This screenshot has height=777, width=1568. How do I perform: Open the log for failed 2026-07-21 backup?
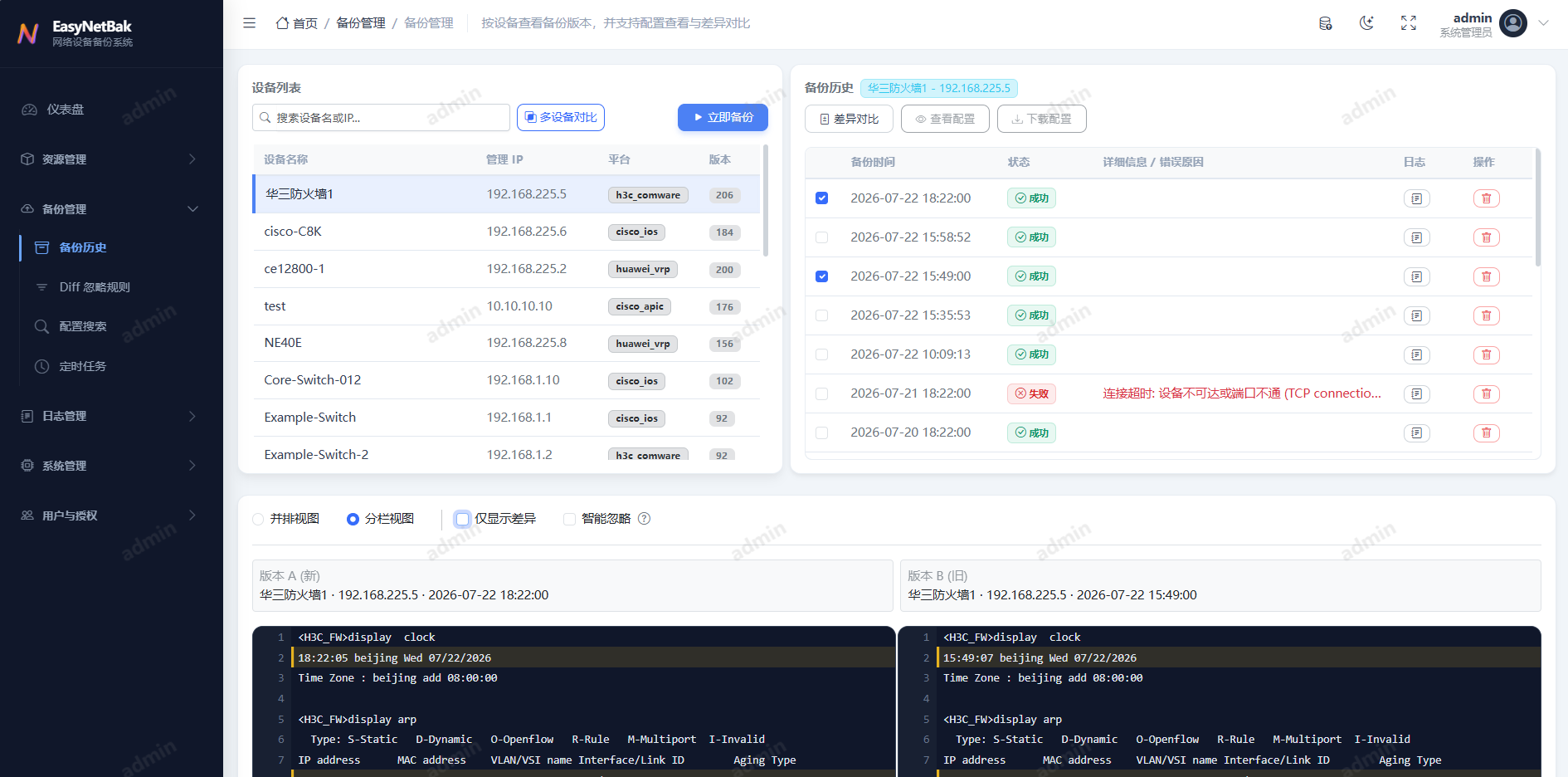point(1417,393)
